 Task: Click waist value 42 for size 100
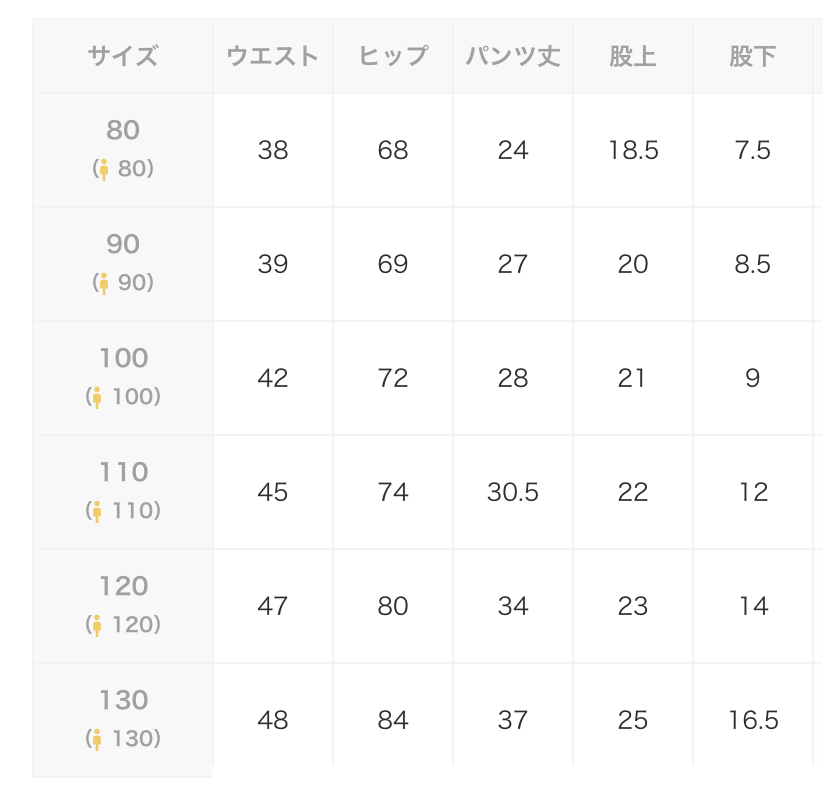tap(273, 378)
